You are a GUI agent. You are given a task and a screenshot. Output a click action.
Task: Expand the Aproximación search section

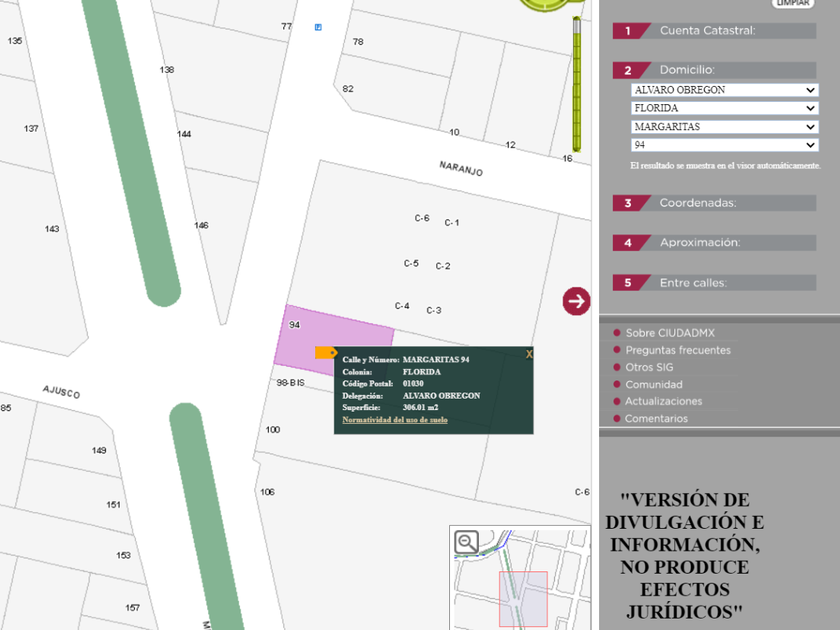pos(714,243)
